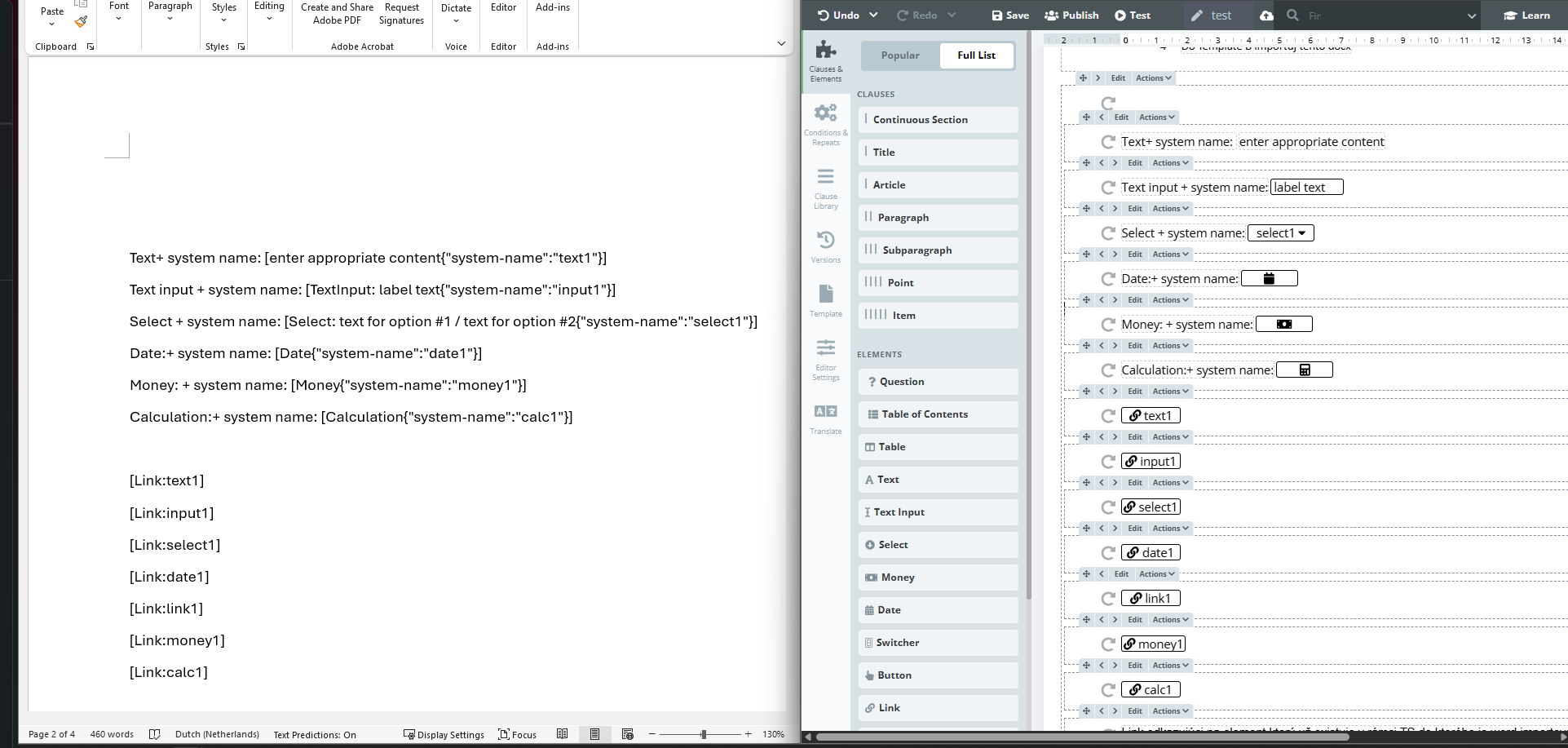Click Format Painter in Clipboard group
Viewport: 1568px width, 748px height.
point(81,22)
